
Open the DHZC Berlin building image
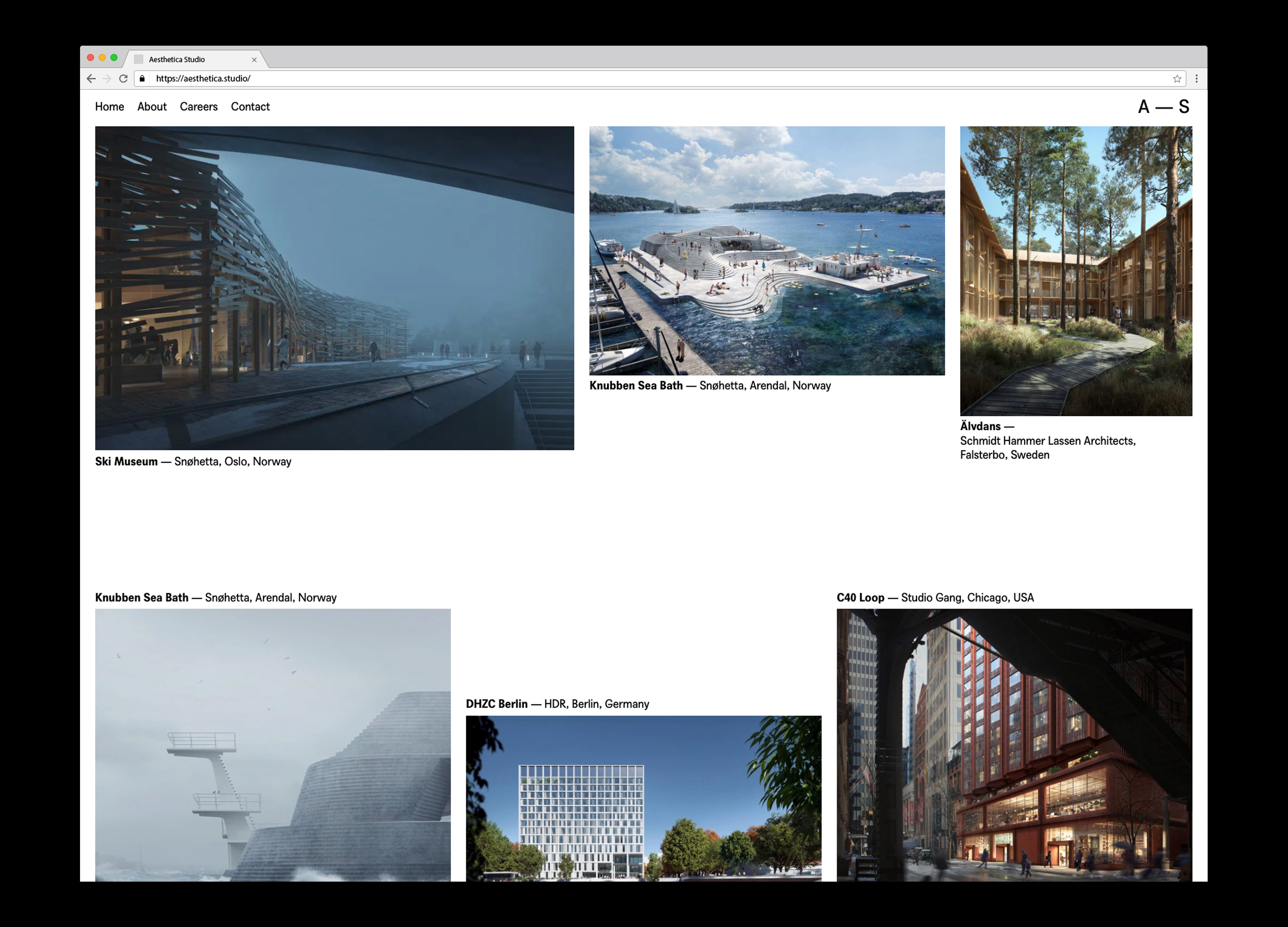coord(643,798)
